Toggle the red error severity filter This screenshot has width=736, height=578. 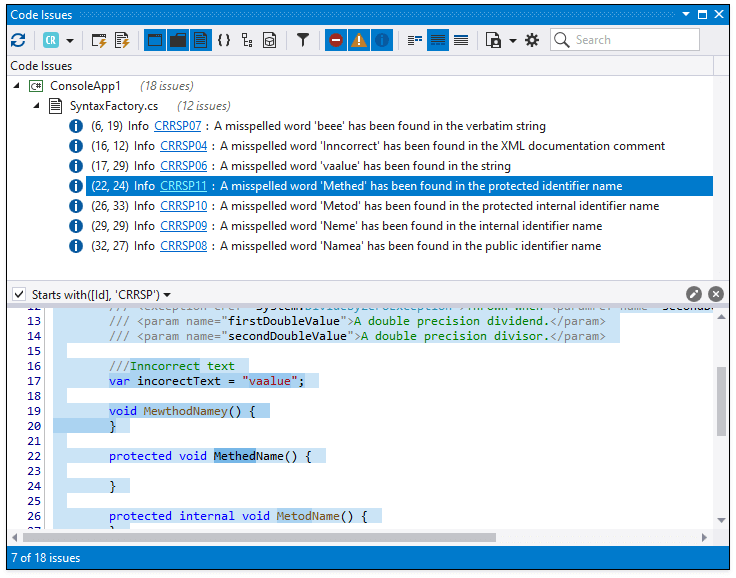[336, 40]
